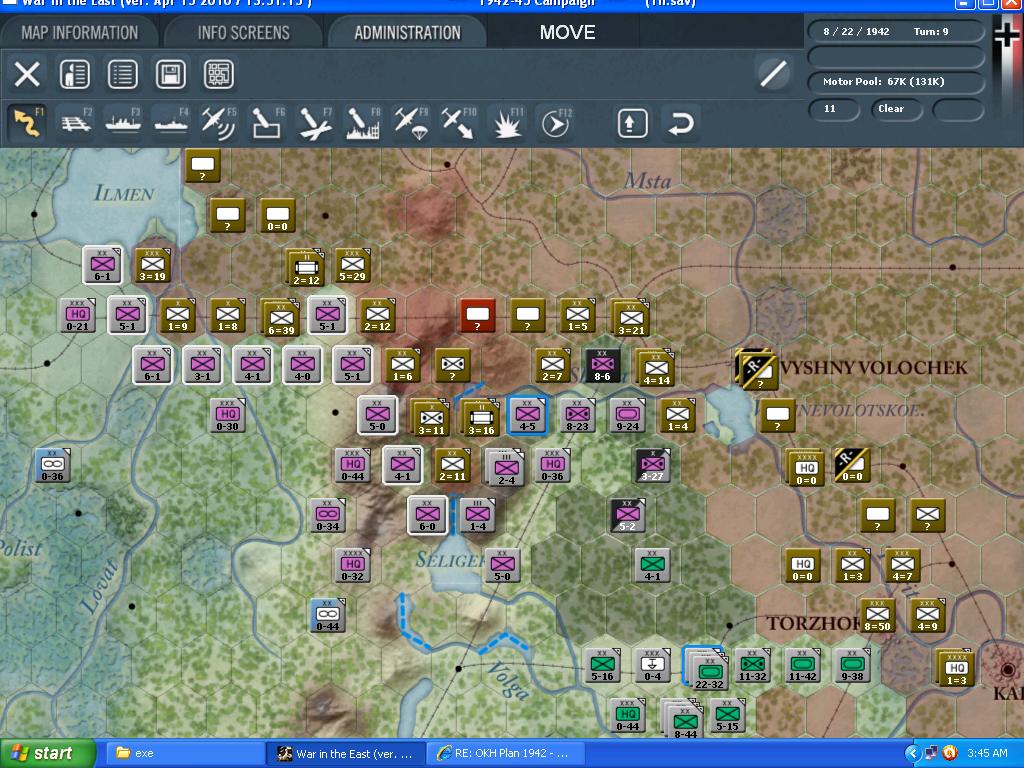This screenshot has width=1024, height=768.
Task: Switch to the INFO SCREENS tab
Action: pyautogui.click(x=244, y=33)
